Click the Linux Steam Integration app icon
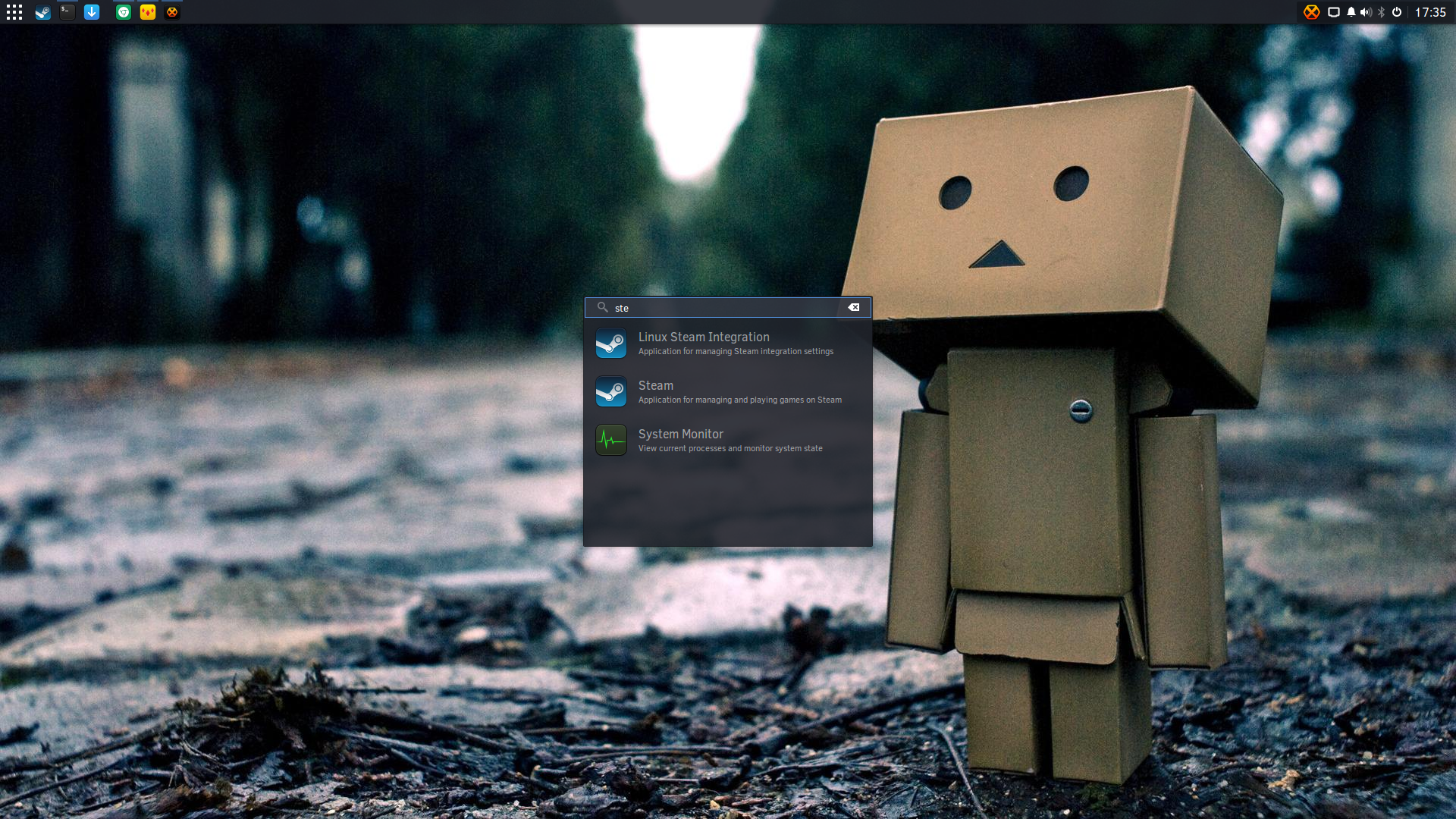 click(x=611, y=343)
